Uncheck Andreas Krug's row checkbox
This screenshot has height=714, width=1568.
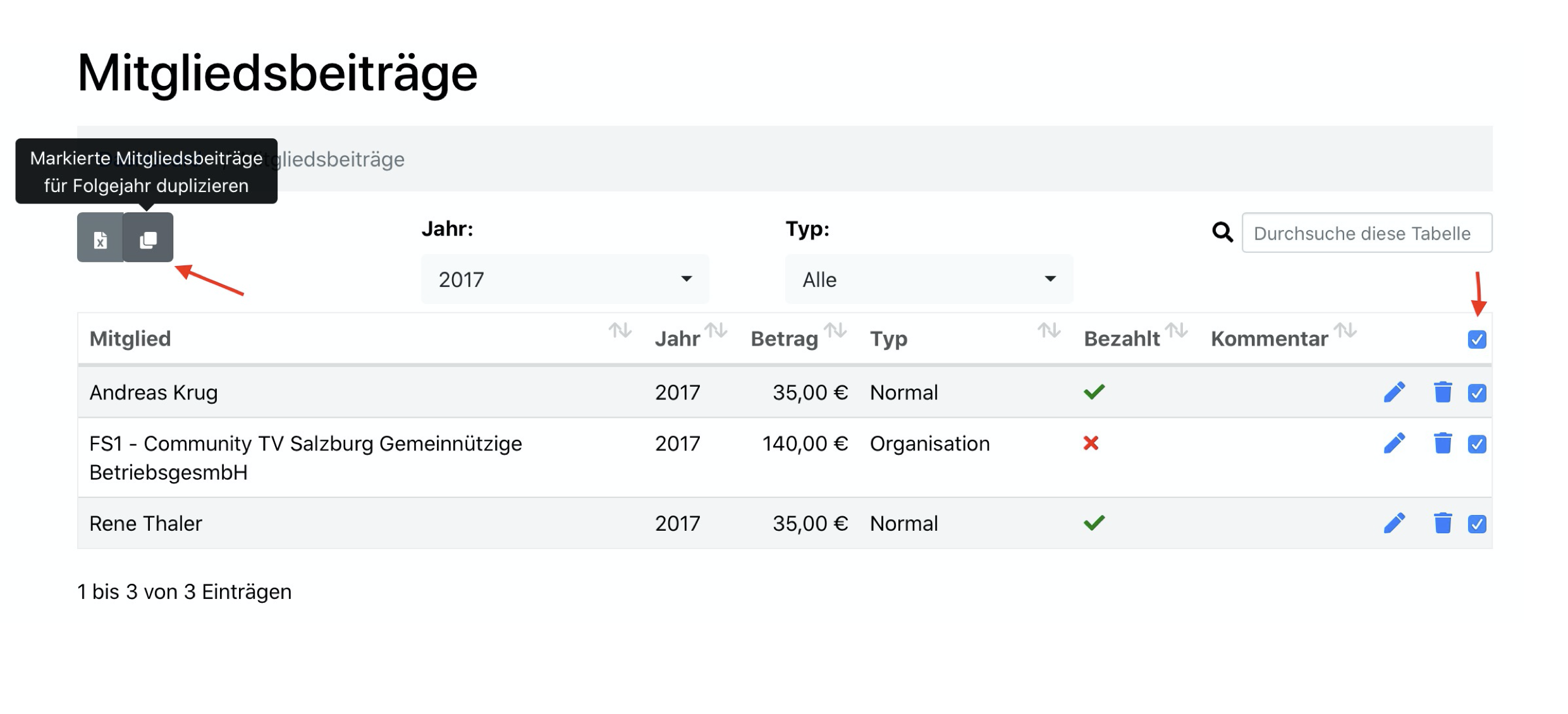pos(1477,393)
